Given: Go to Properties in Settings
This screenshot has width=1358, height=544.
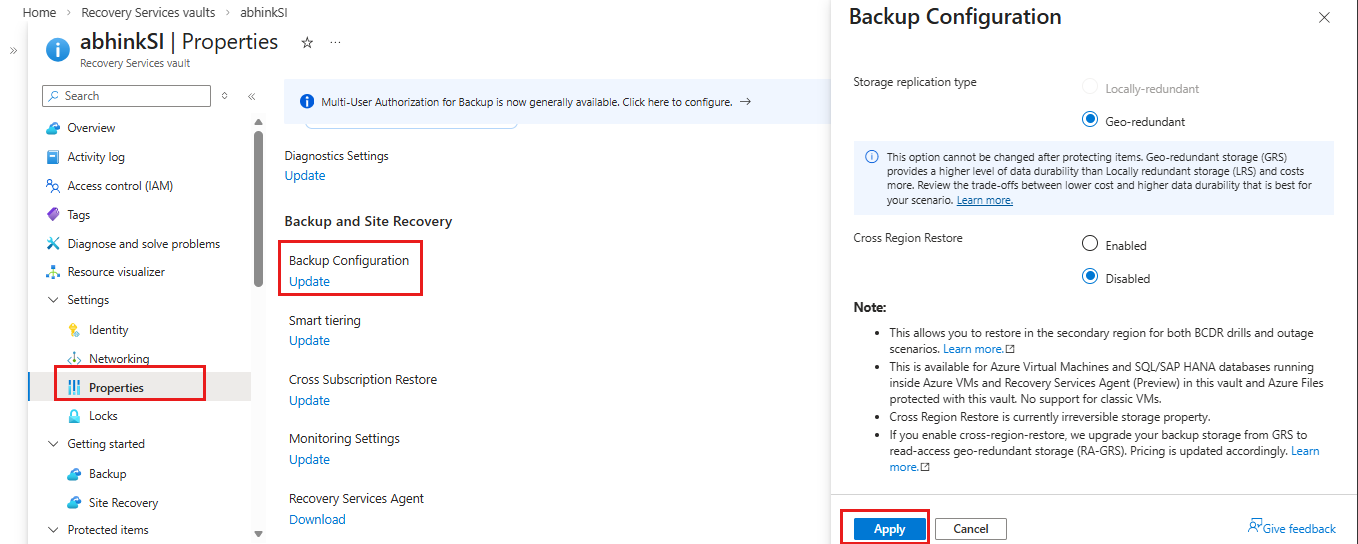Looking at the screenshot, I should click(x=116, y=387).
